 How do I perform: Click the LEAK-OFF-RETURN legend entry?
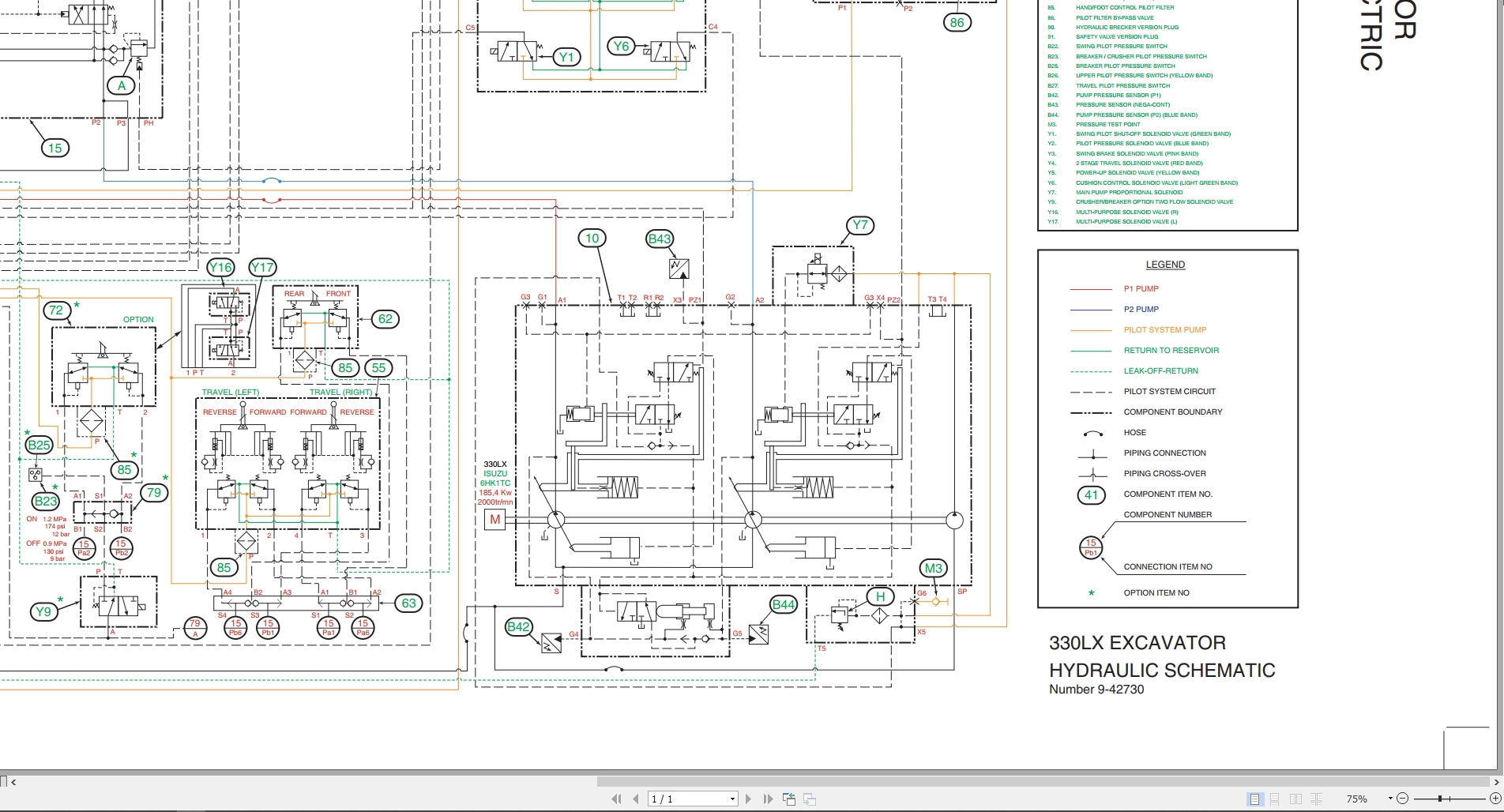pos(1161,371)
